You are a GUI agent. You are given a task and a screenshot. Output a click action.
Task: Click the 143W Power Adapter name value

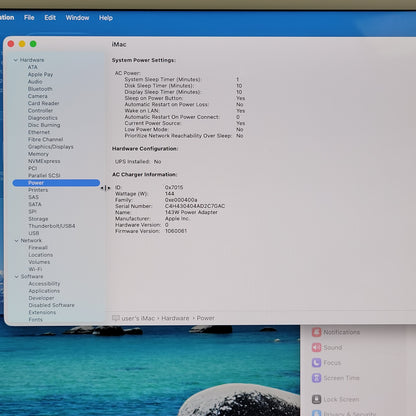[x=191, y=212]
